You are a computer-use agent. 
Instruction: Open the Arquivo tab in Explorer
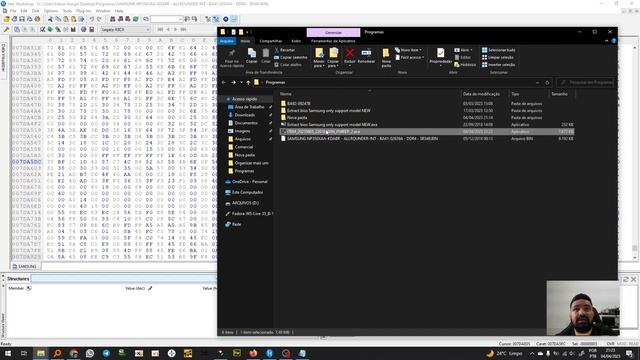click(227, 41)
